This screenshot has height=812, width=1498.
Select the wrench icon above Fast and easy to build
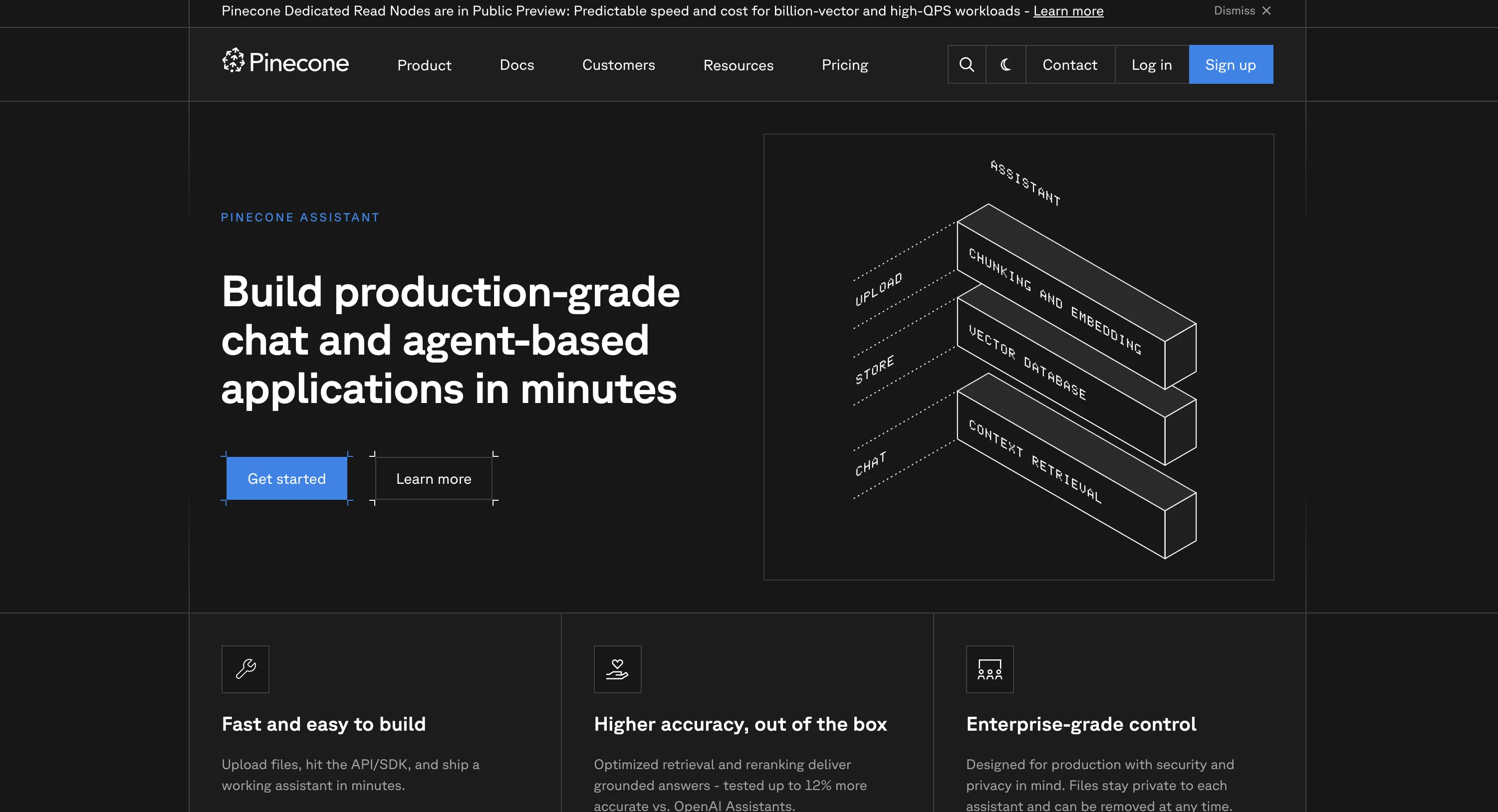[x=245, y=669]
